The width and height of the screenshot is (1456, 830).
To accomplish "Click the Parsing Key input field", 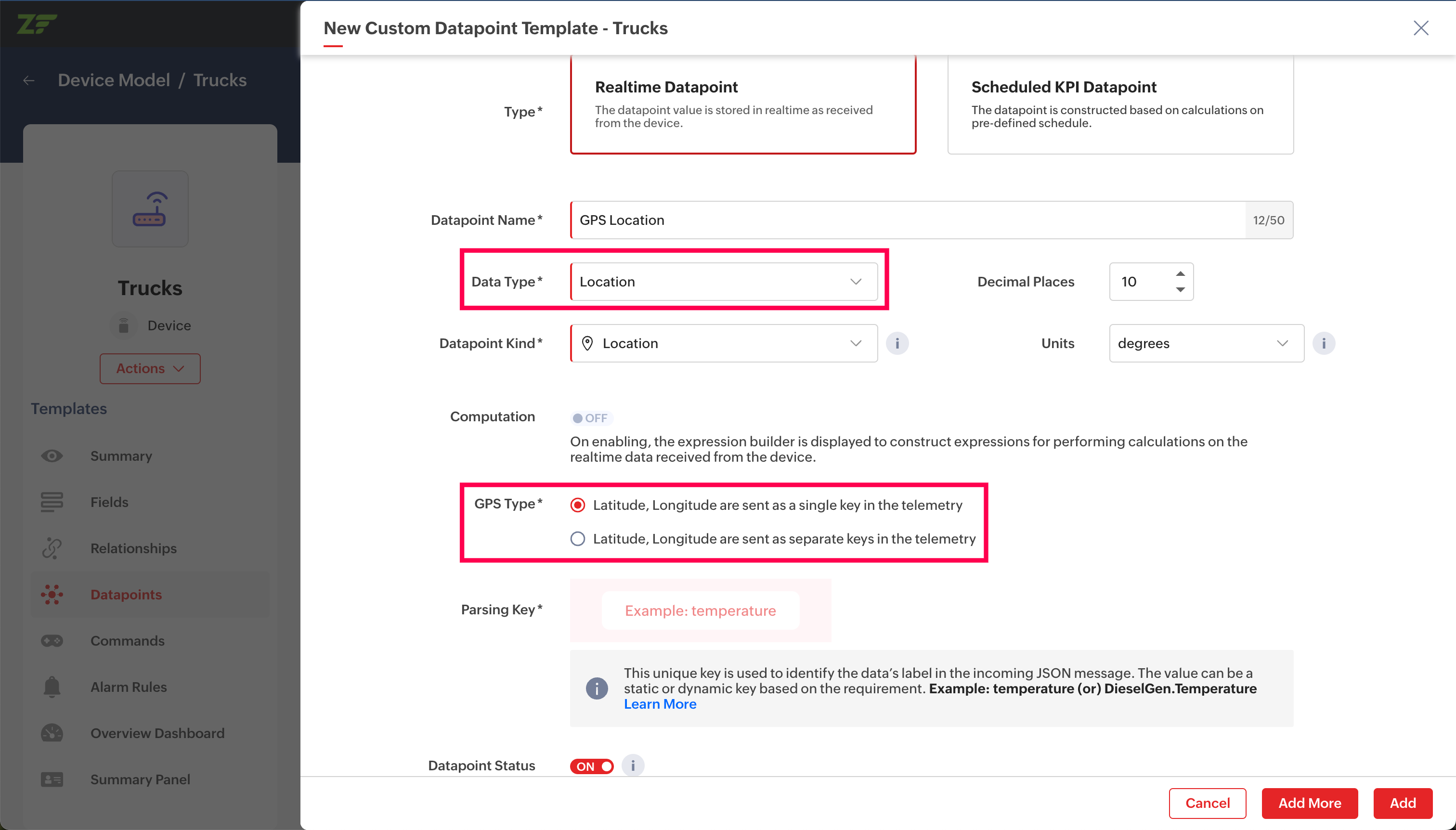I will point(700,610).
